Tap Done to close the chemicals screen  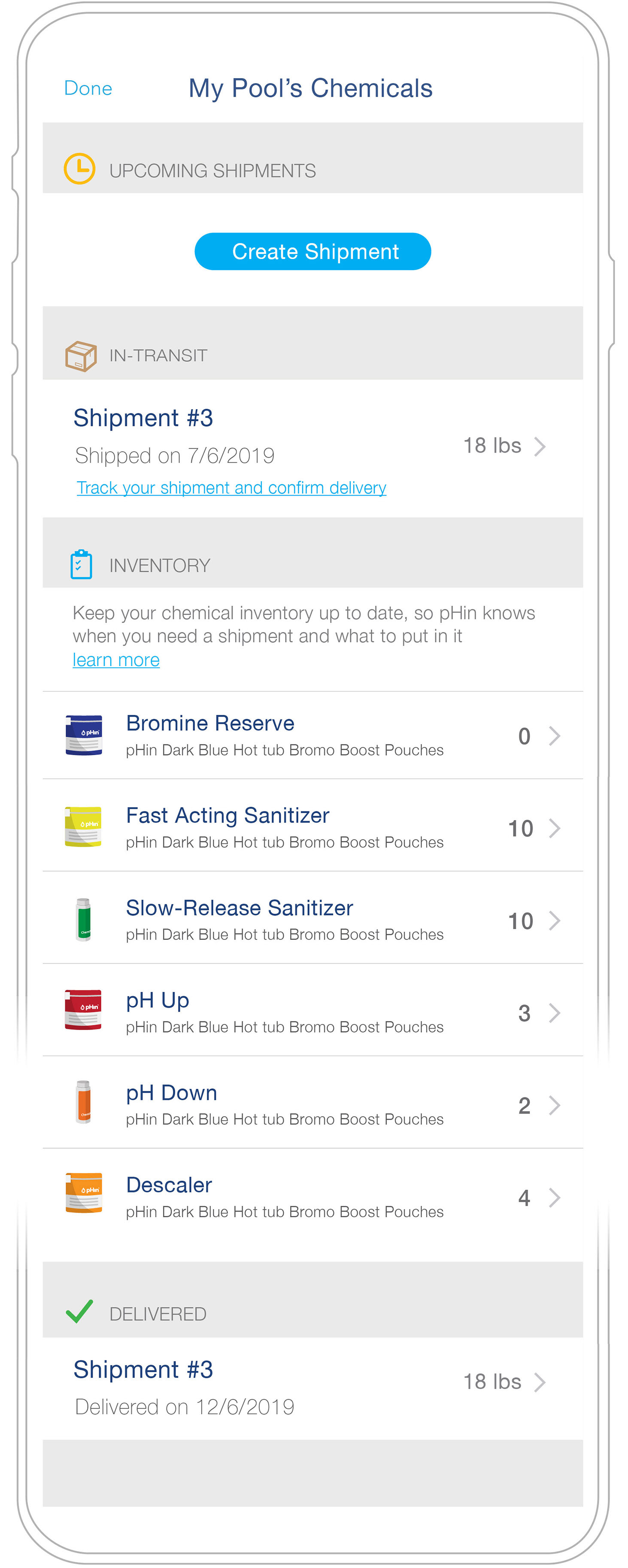[88, 89]
